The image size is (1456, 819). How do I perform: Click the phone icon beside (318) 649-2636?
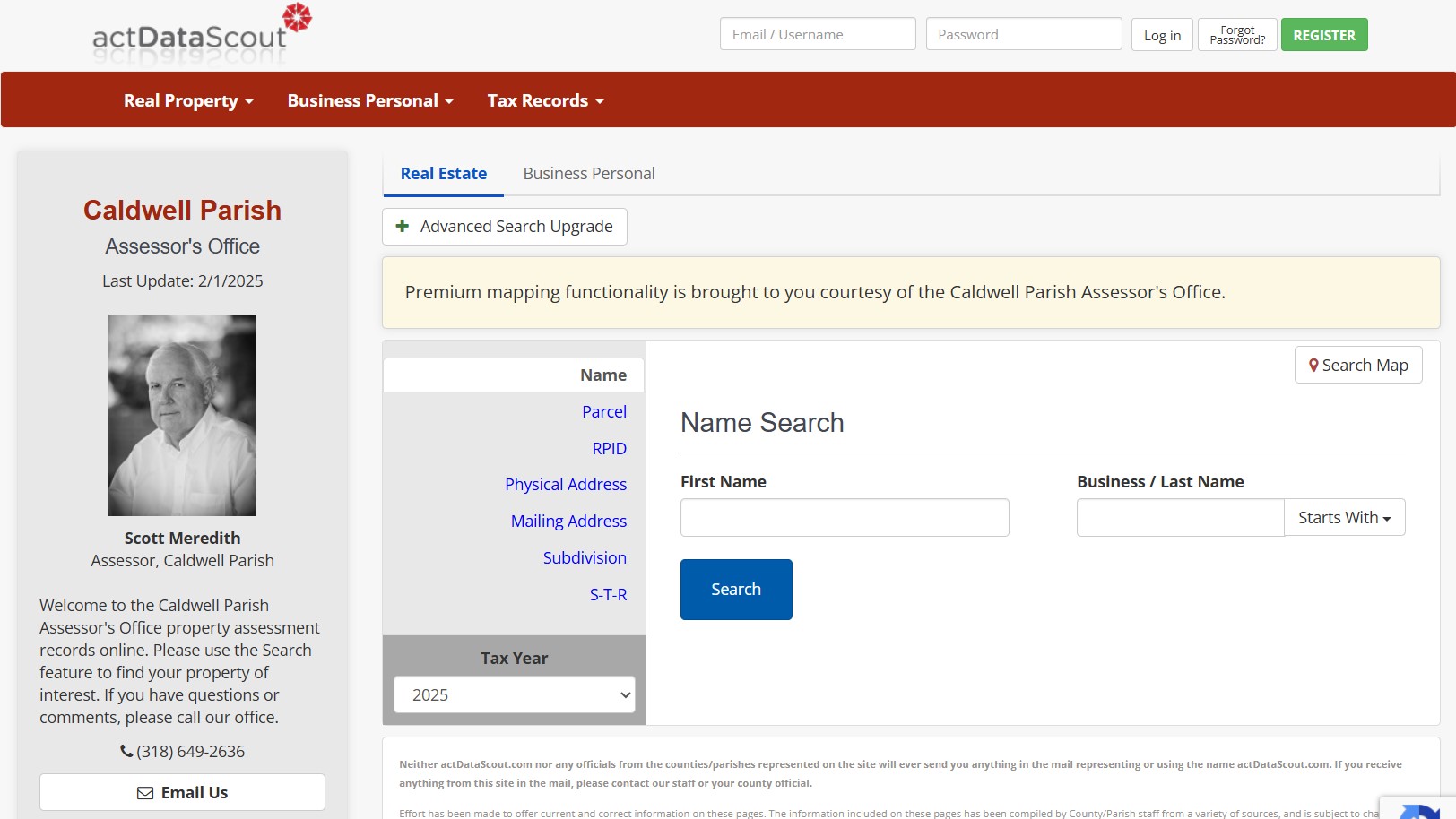pyautogui.click(x=126, y=751)
